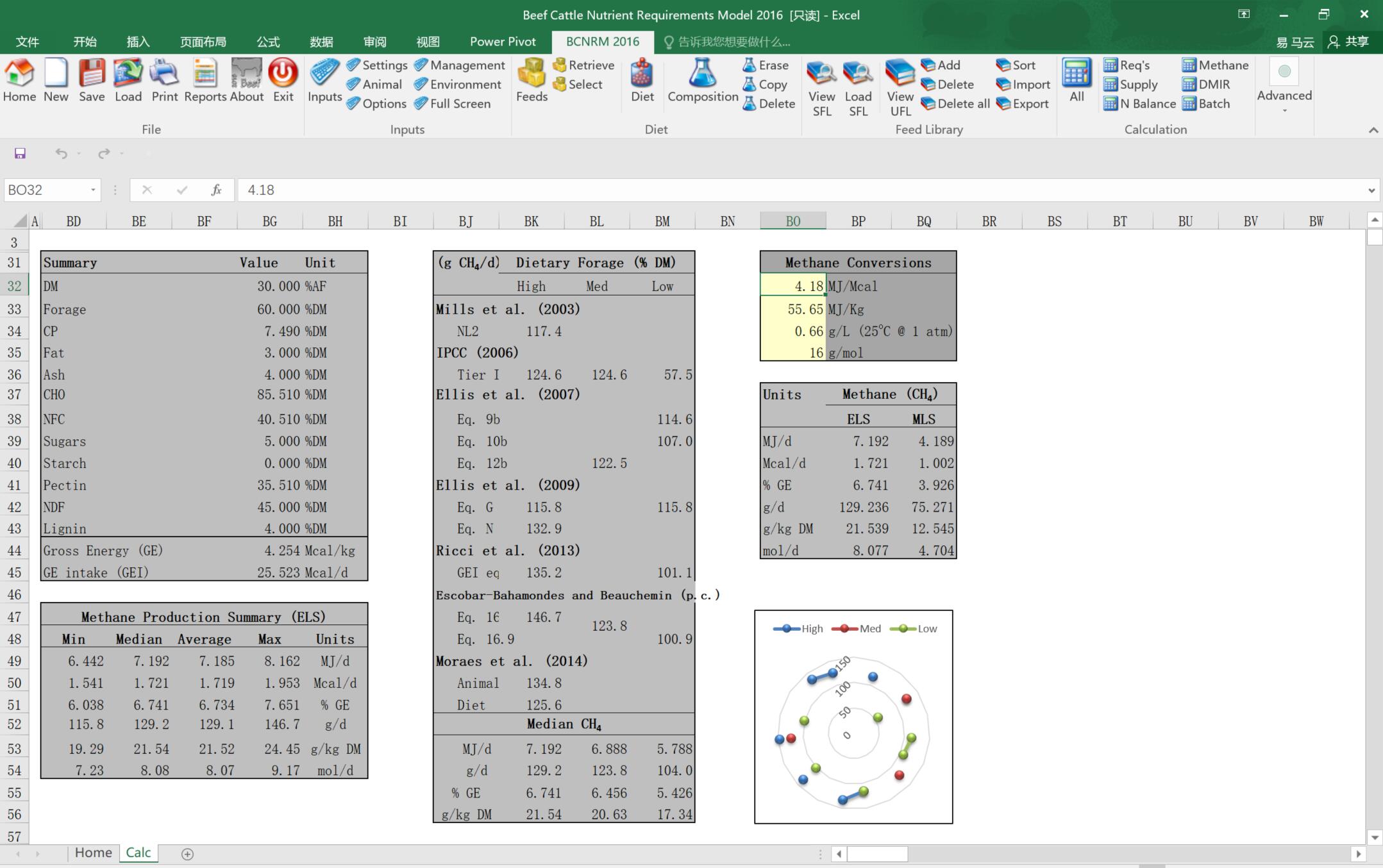This screenshot has height=868, width=1383.
Task: Run Methane calculation
Action: [1216, 65]
